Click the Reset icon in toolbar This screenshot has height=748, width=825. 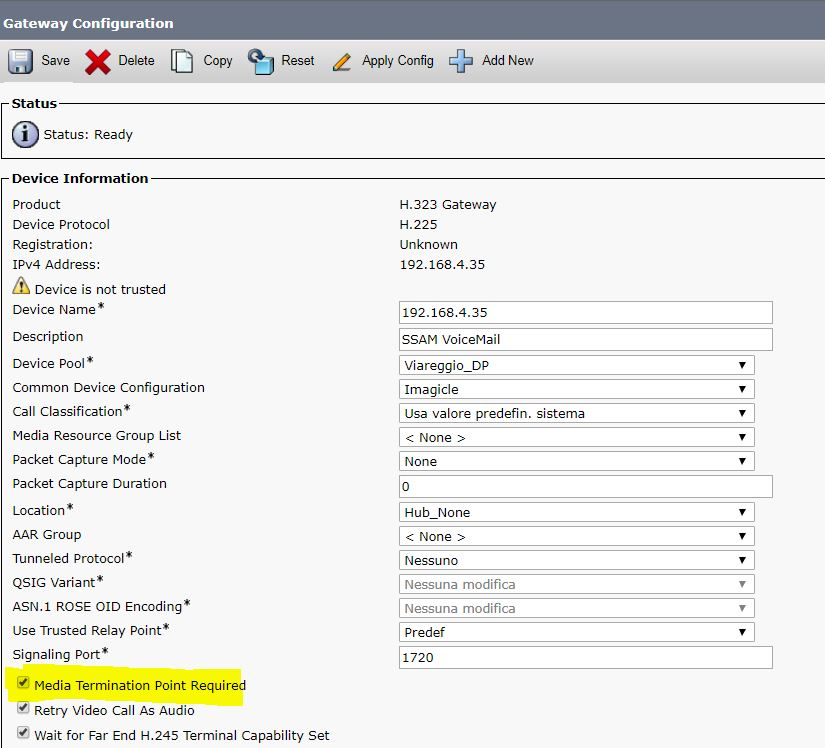coord(261,61)
